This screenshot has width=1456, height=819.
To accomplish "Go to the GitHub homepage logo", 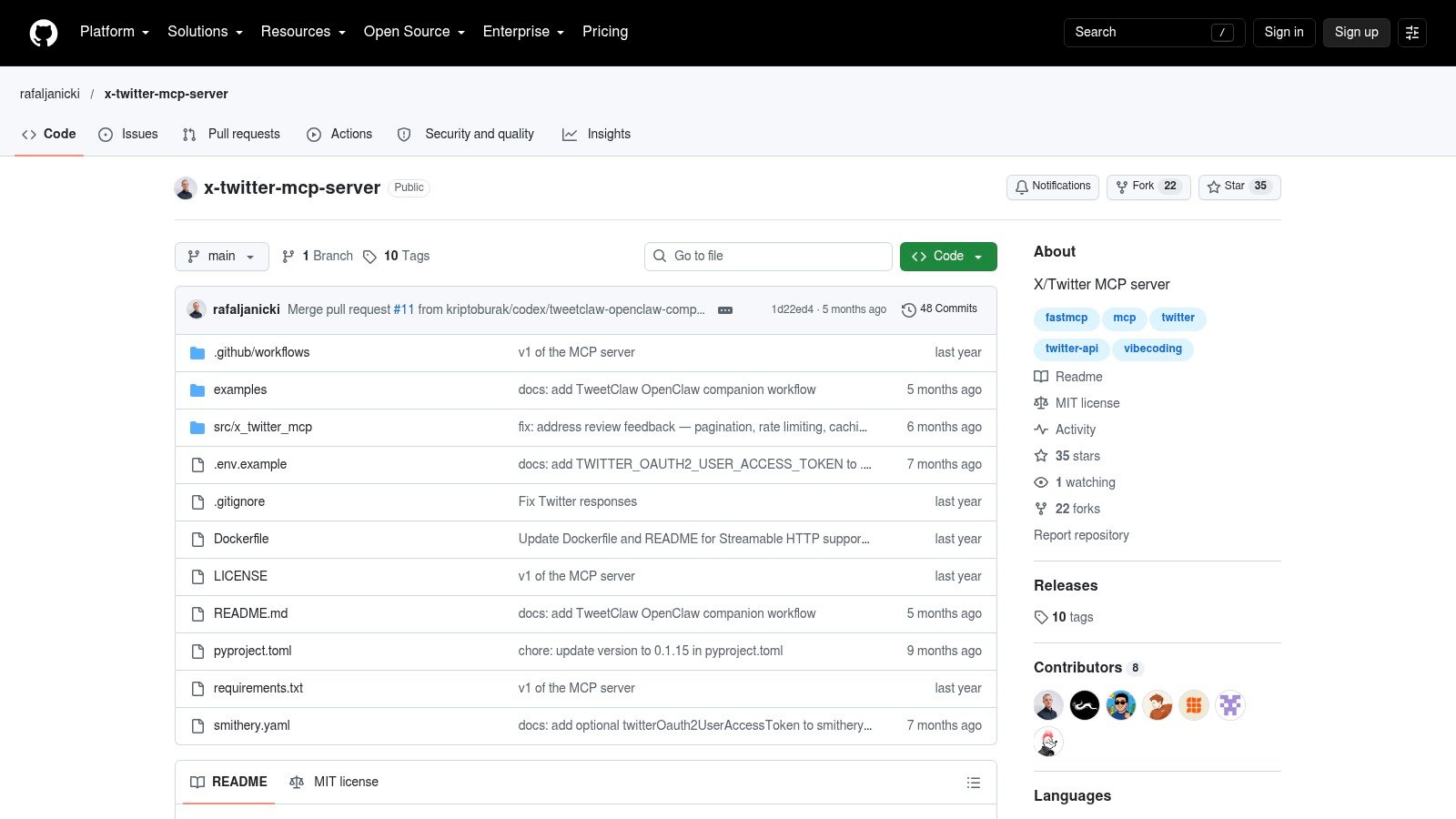I will 44,33.
